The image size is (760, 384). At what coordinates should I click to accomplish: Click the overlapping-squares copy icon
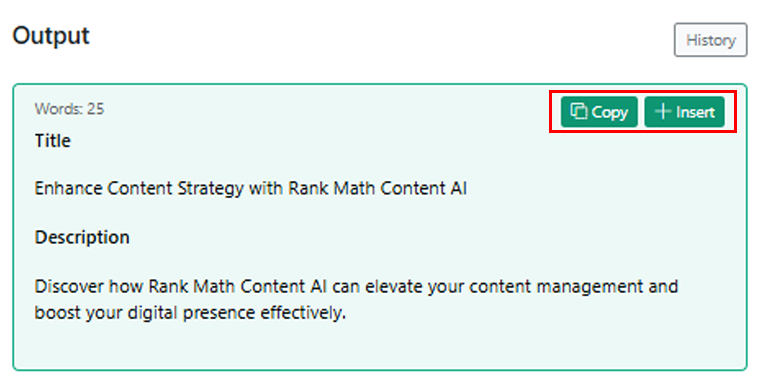click(x=579, y=112)
